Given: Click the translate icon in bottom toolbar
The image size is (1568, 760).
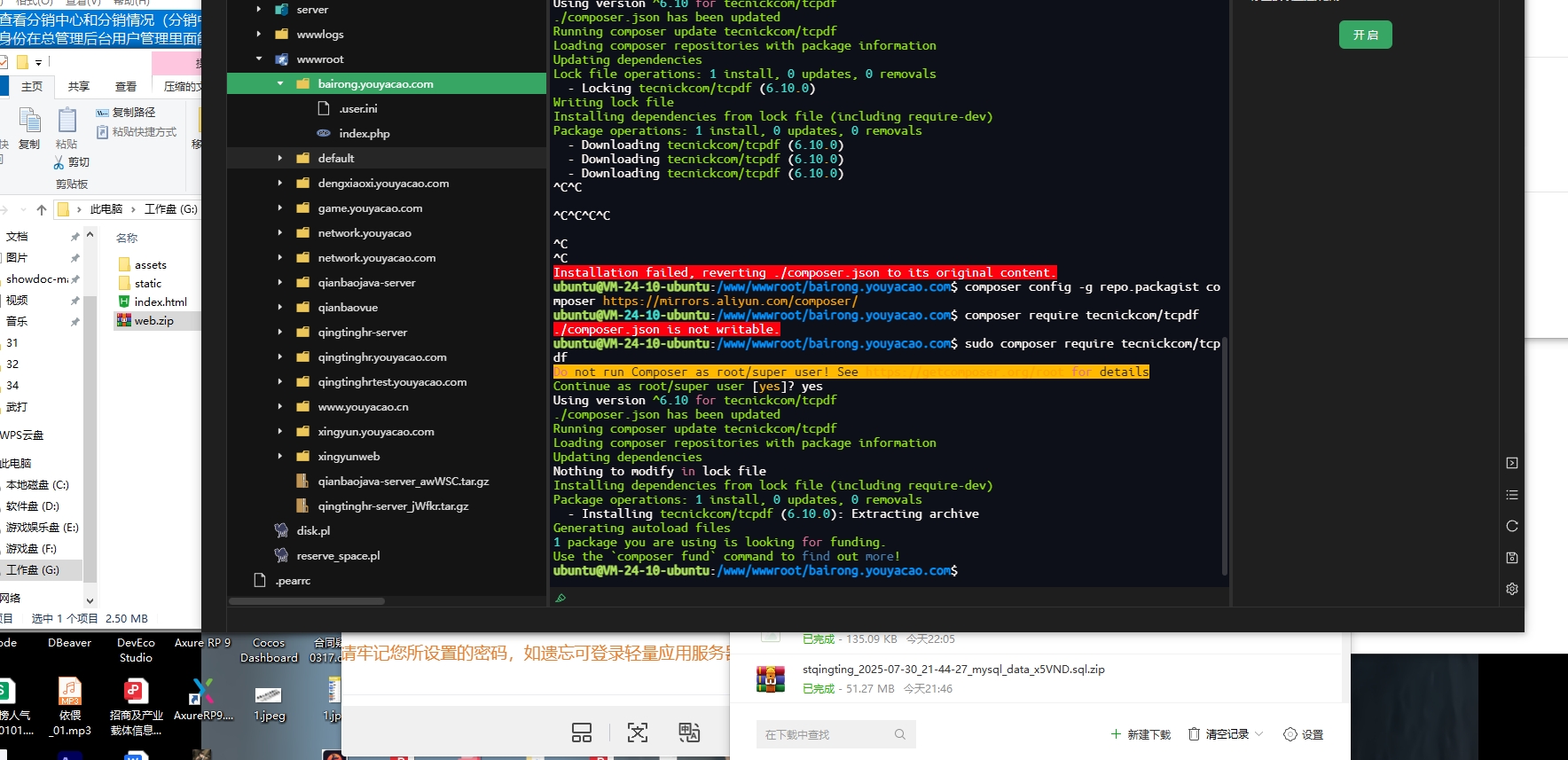Looking at the screenshot, I should [x=689, y=733].
